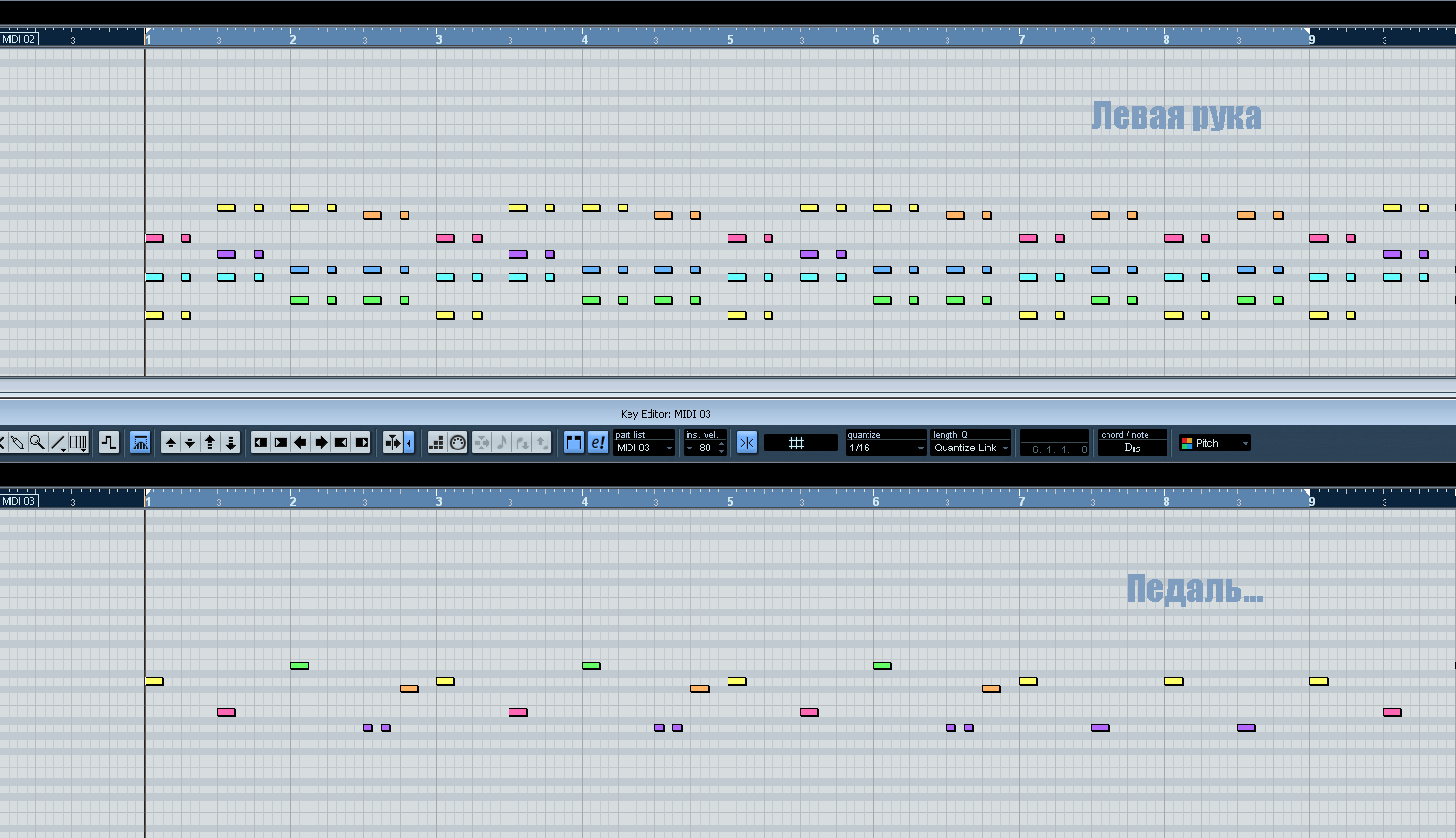Open the small arrow left of velocity 80

click(x=689, y=448)
